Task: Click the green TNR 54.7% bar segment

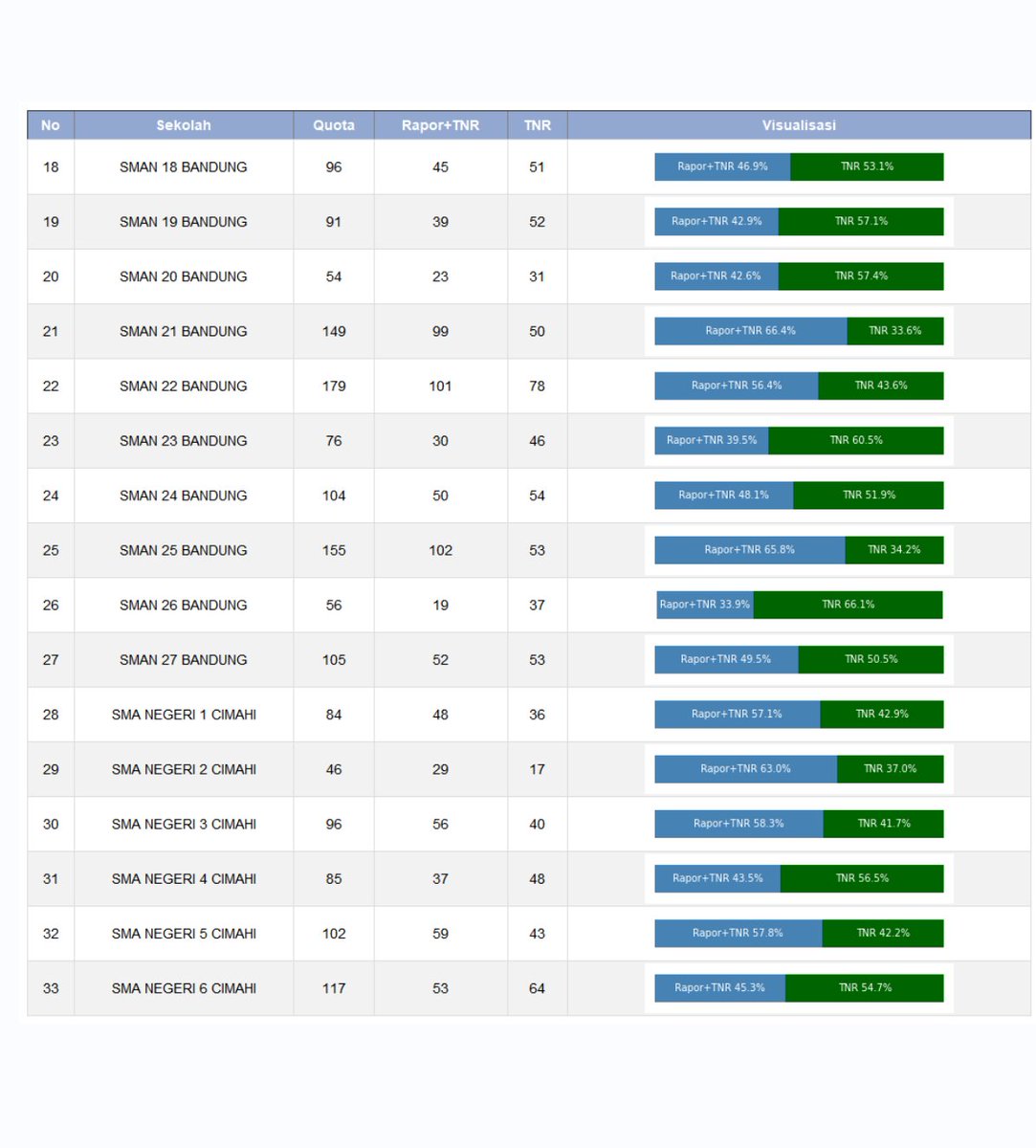Action: 865,988
